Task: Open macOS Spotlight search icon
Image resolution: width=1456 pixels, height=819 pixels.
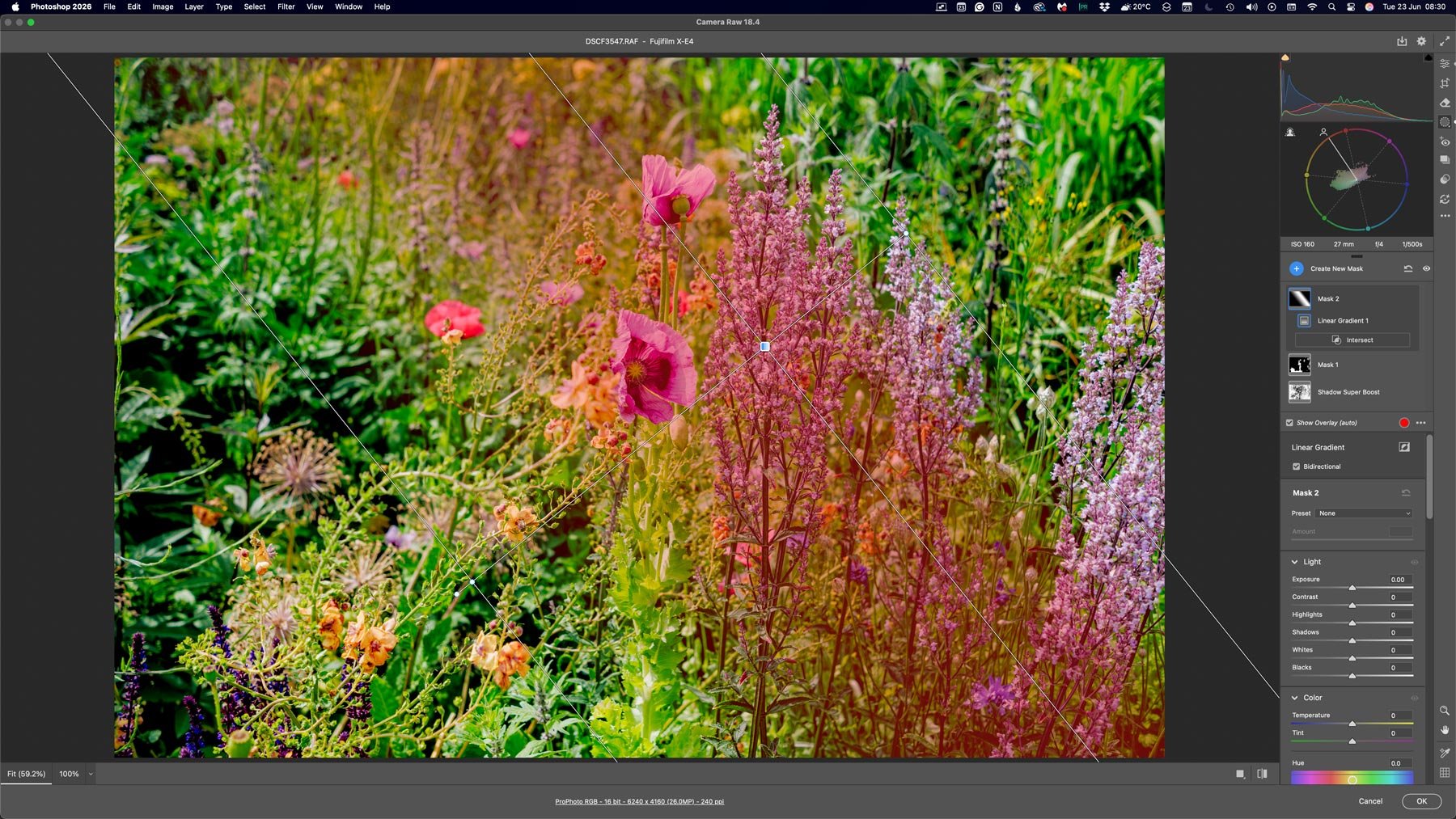Action: pos(1331,6)
